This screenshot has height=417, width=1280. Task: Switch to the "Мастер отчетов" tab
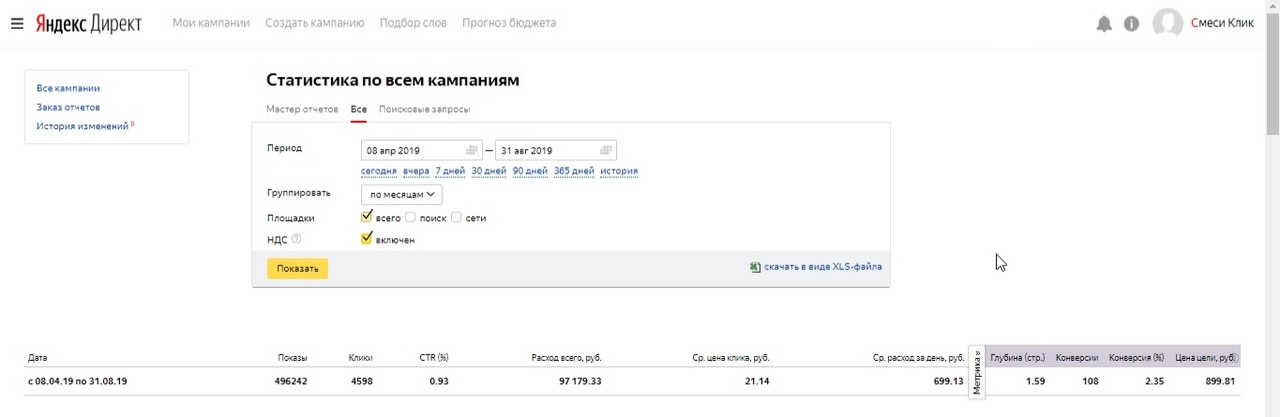click(x=302, y=109)
